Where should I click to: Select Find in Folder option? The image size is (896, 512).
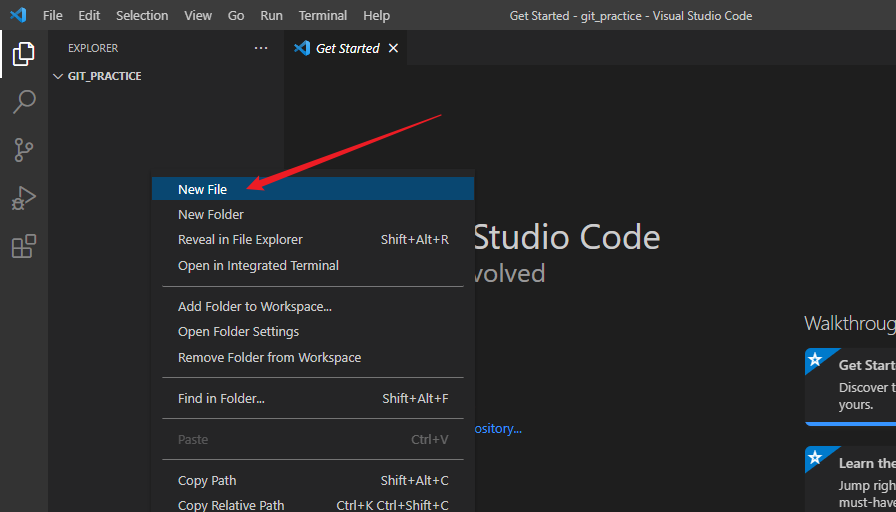click(313, 398)
